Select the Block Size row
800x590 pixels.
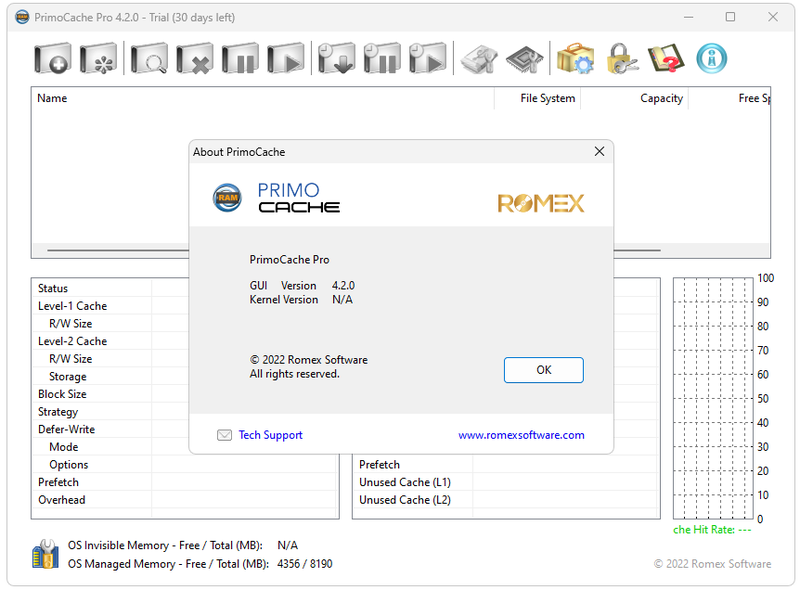click(x=185, y=394)
